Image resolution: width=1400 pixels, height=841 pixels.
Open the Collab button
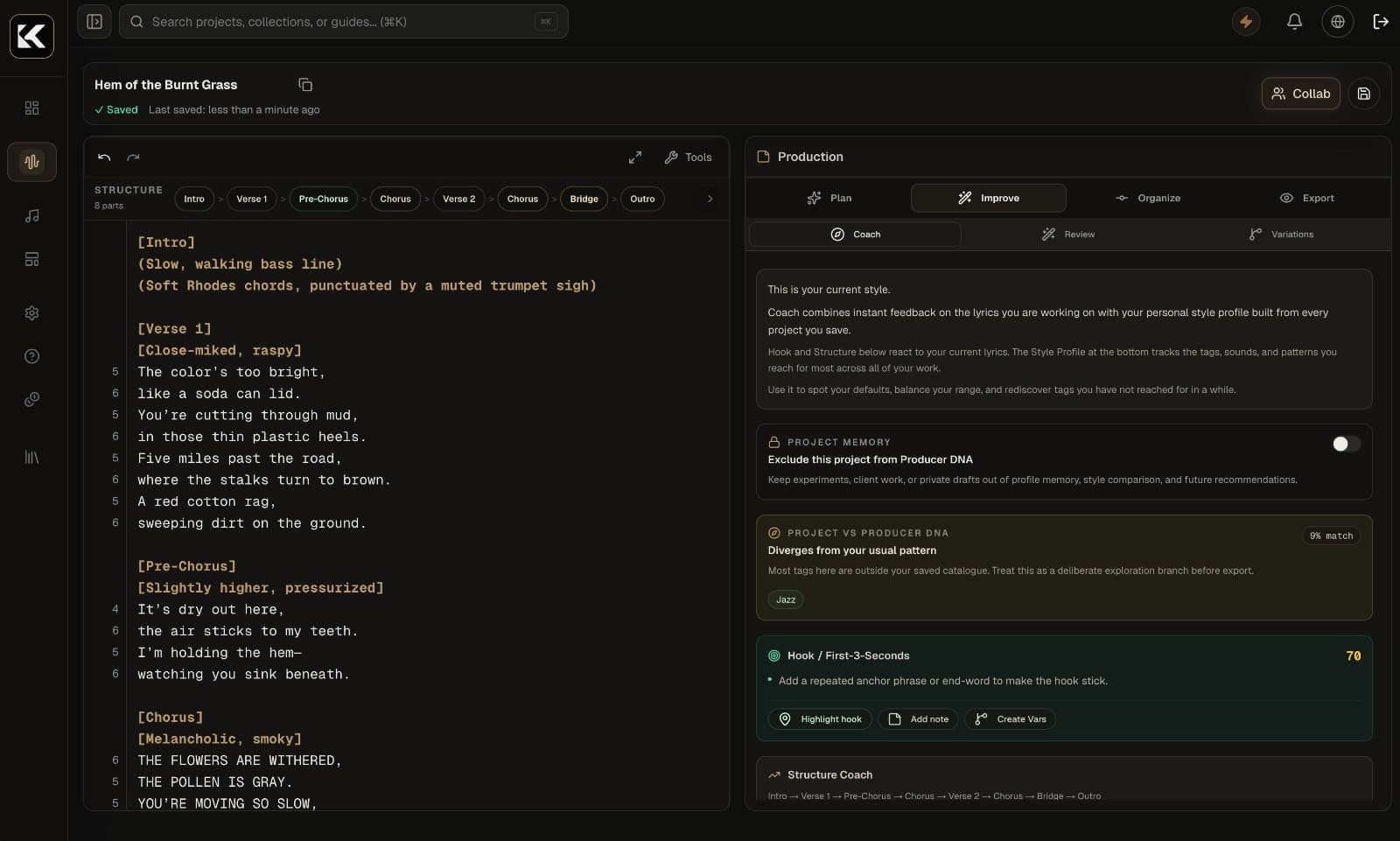[x=1301, y=94]
